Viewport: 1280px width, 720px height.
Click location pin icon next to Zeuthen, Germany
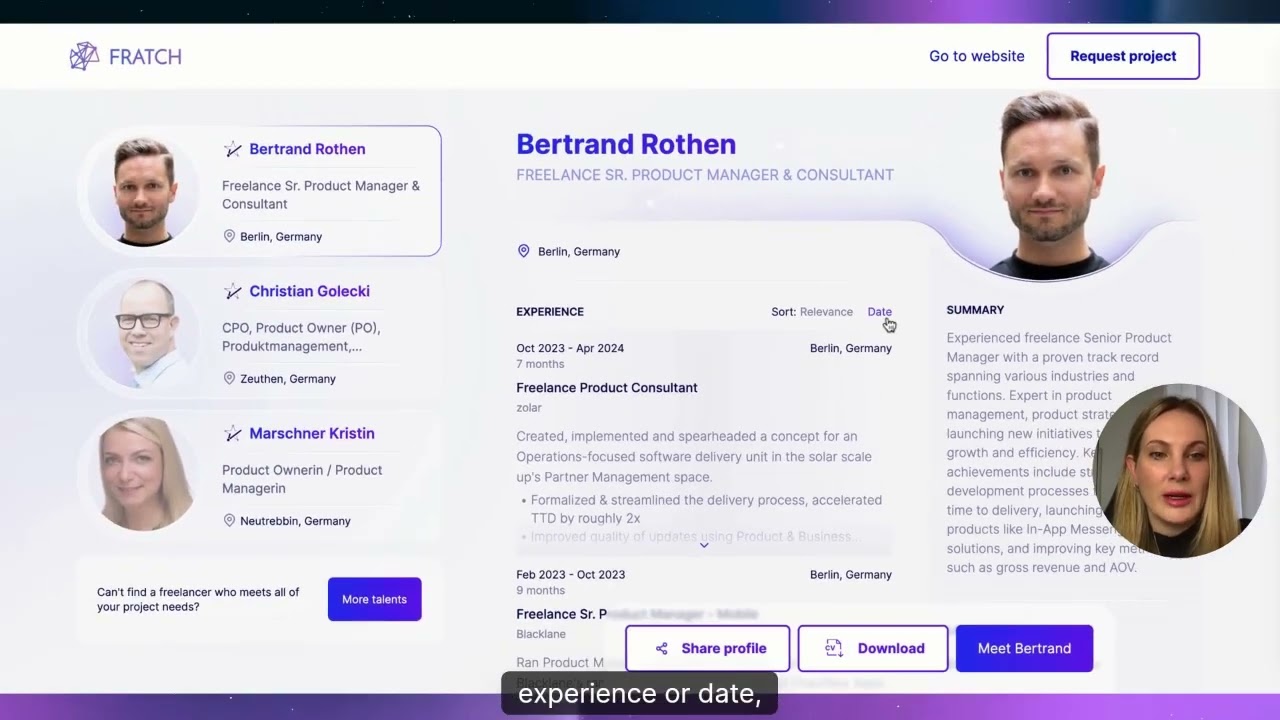229,378
